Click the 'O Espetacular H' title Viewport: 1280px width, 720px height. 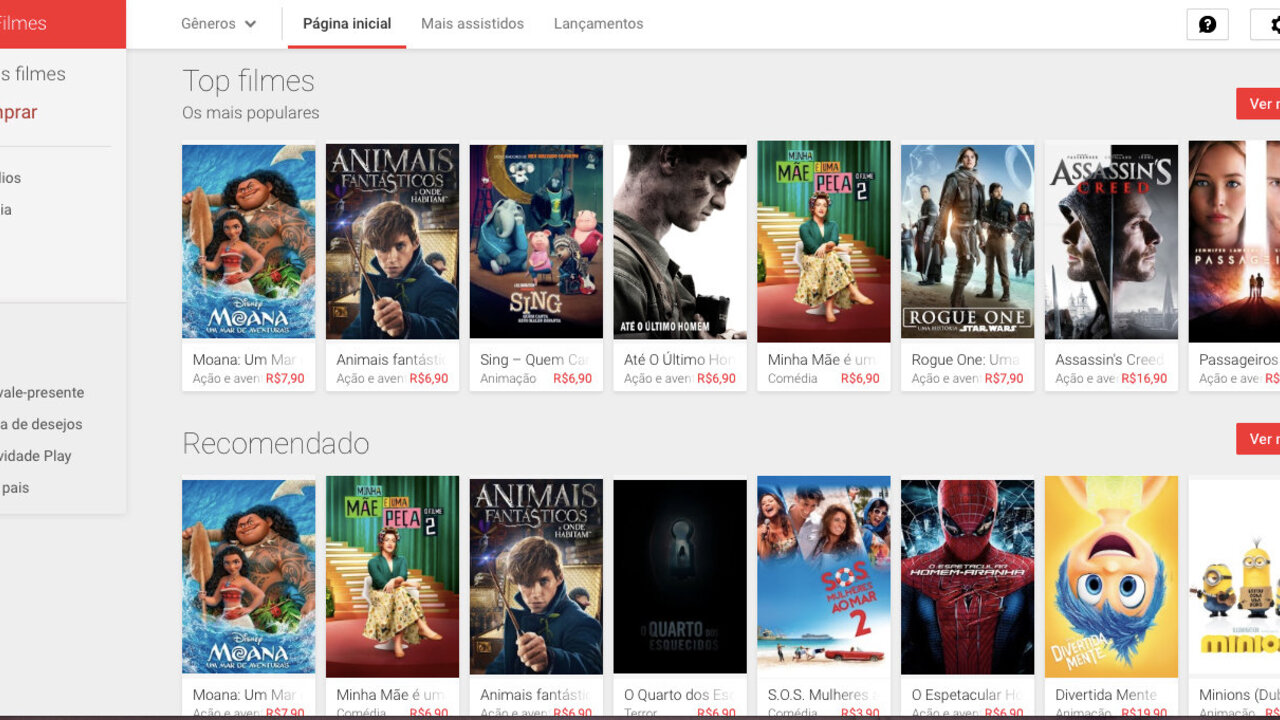tap(966, 694)
